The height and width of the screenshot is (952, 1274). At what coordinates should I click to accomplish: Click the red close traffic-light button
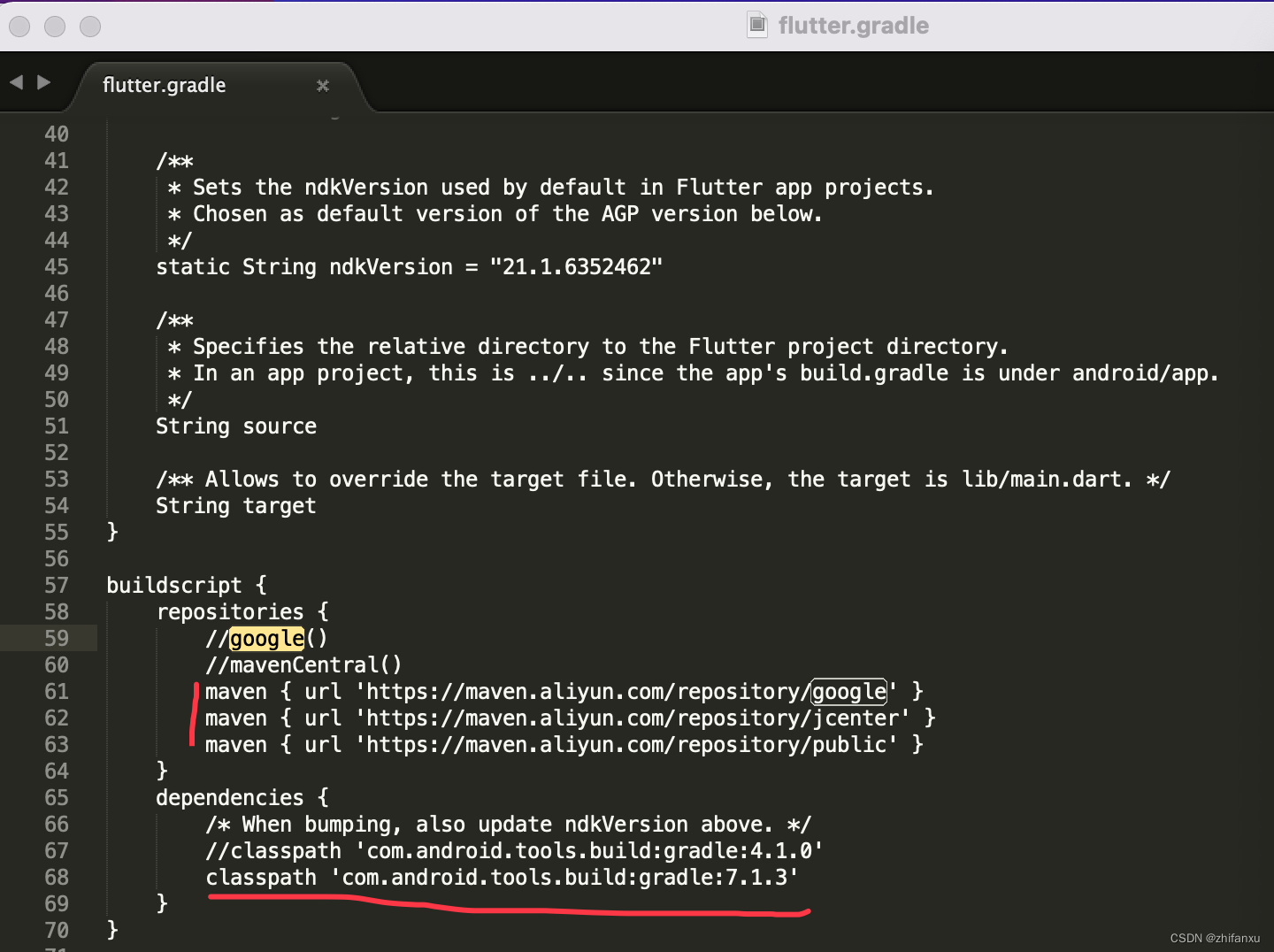pyautogui.click(x=19, y=27)
